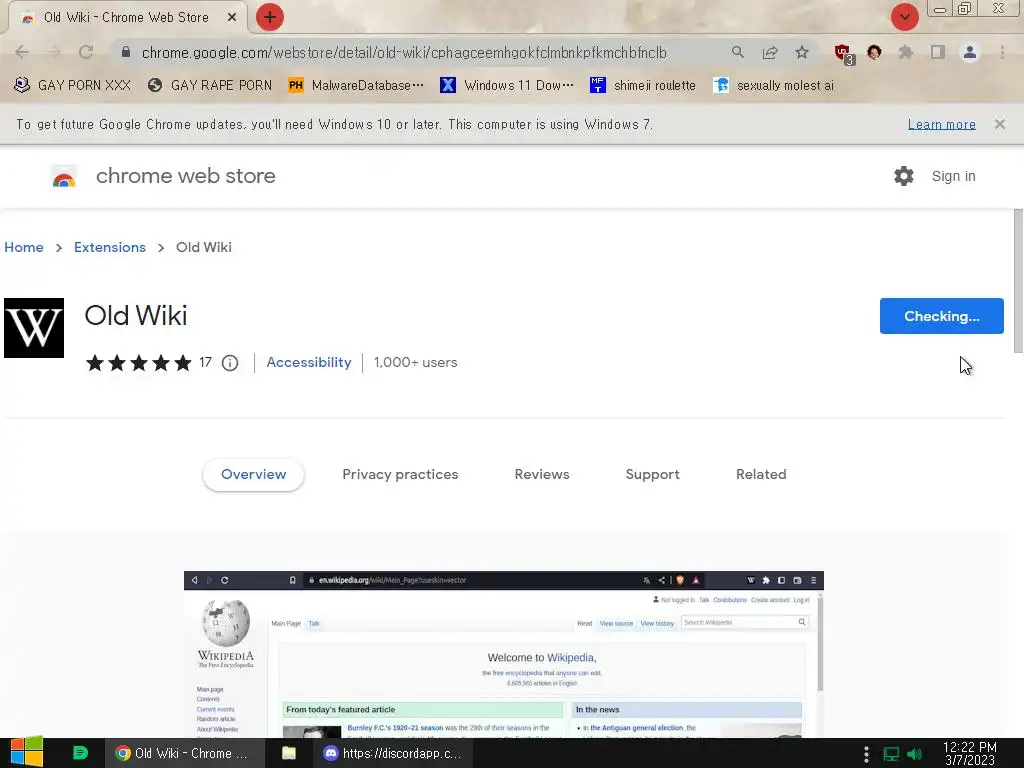Show hidden tray icons dots
The image size is (1024, 768).
coord(866,754)
